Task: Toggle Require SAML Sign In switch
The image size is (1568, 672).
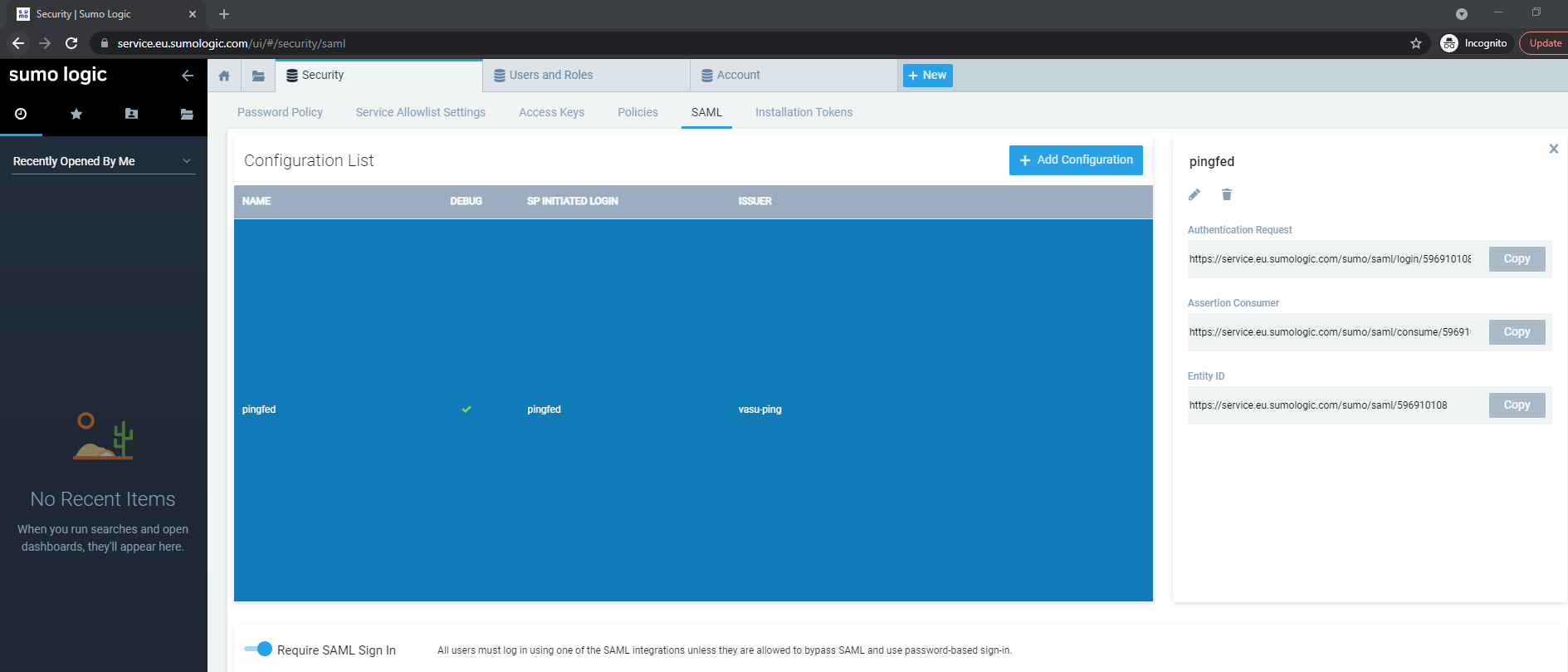Action: click(x=258, y=649)
